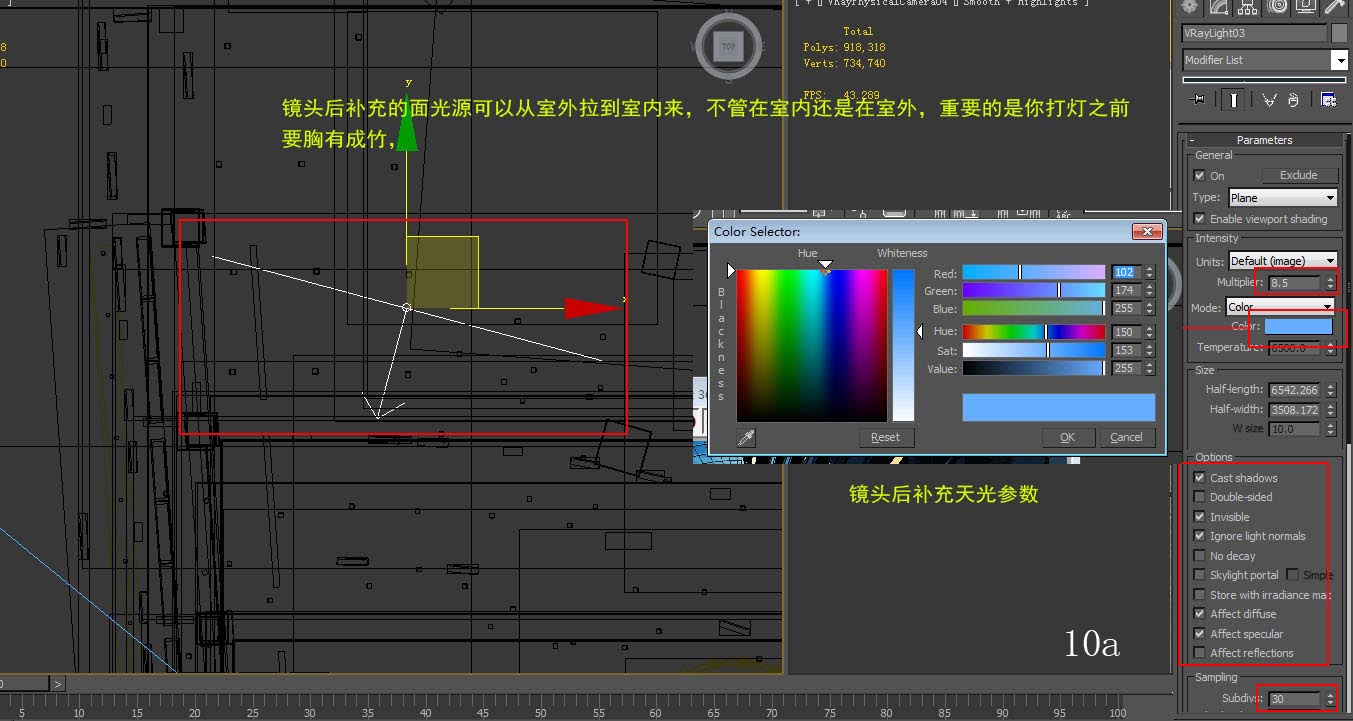The width and height of the screenshot is (1353, 721).
Task: Click the Value slider bar
Action: click(x=1034, y=369)
